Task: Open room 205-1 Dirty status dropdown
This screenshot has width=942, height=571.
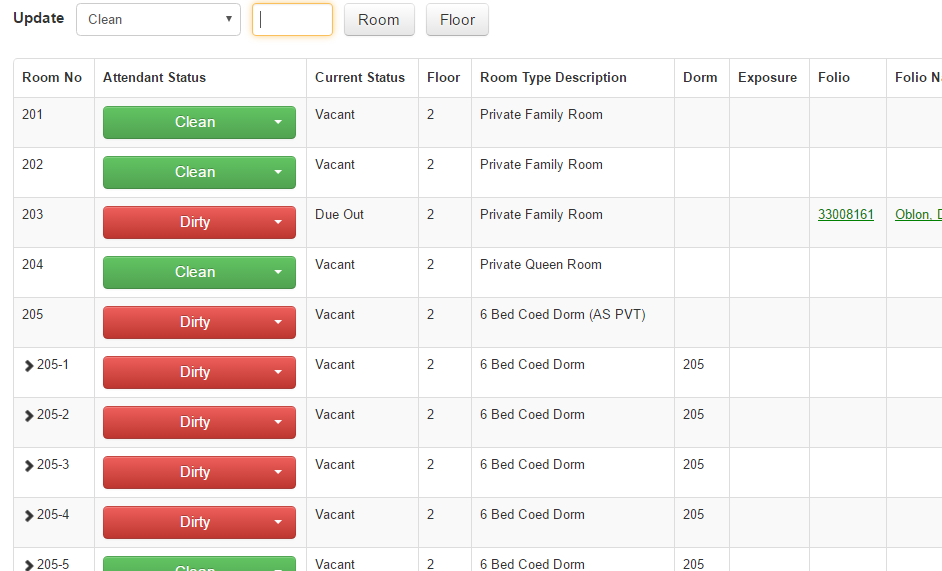Action: click(199, 372)
